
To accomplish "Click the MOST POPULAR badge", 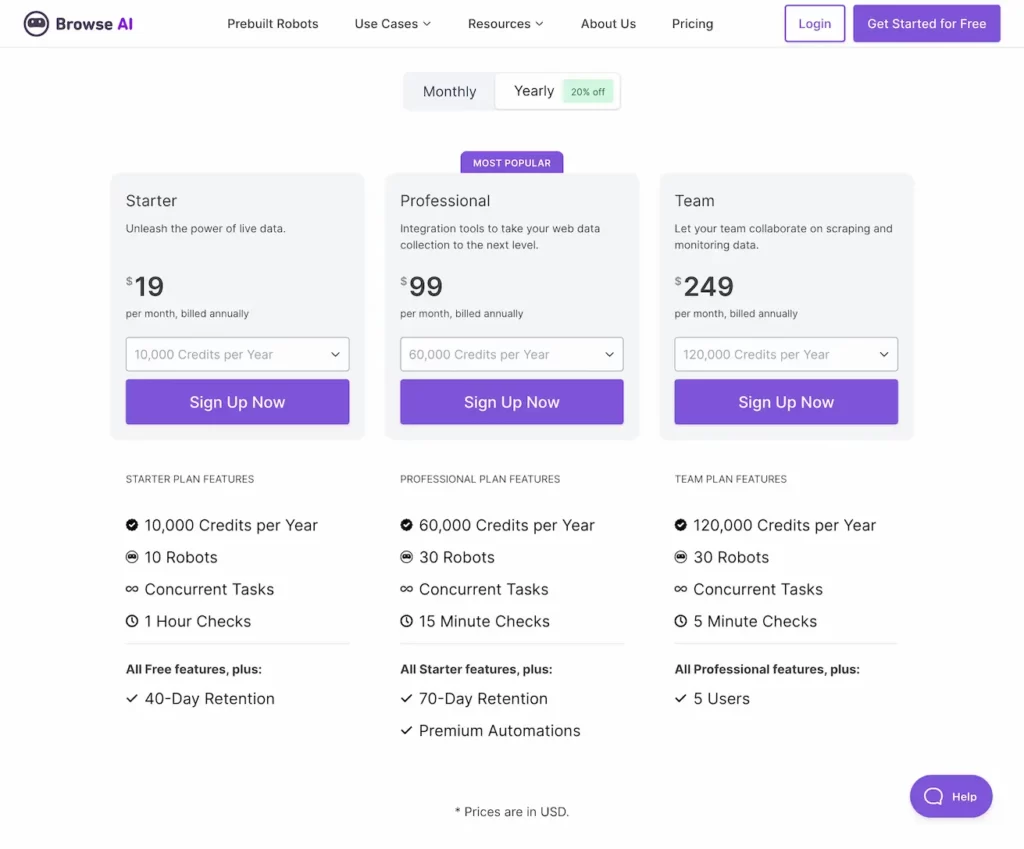I will click(x=512, y=161).
